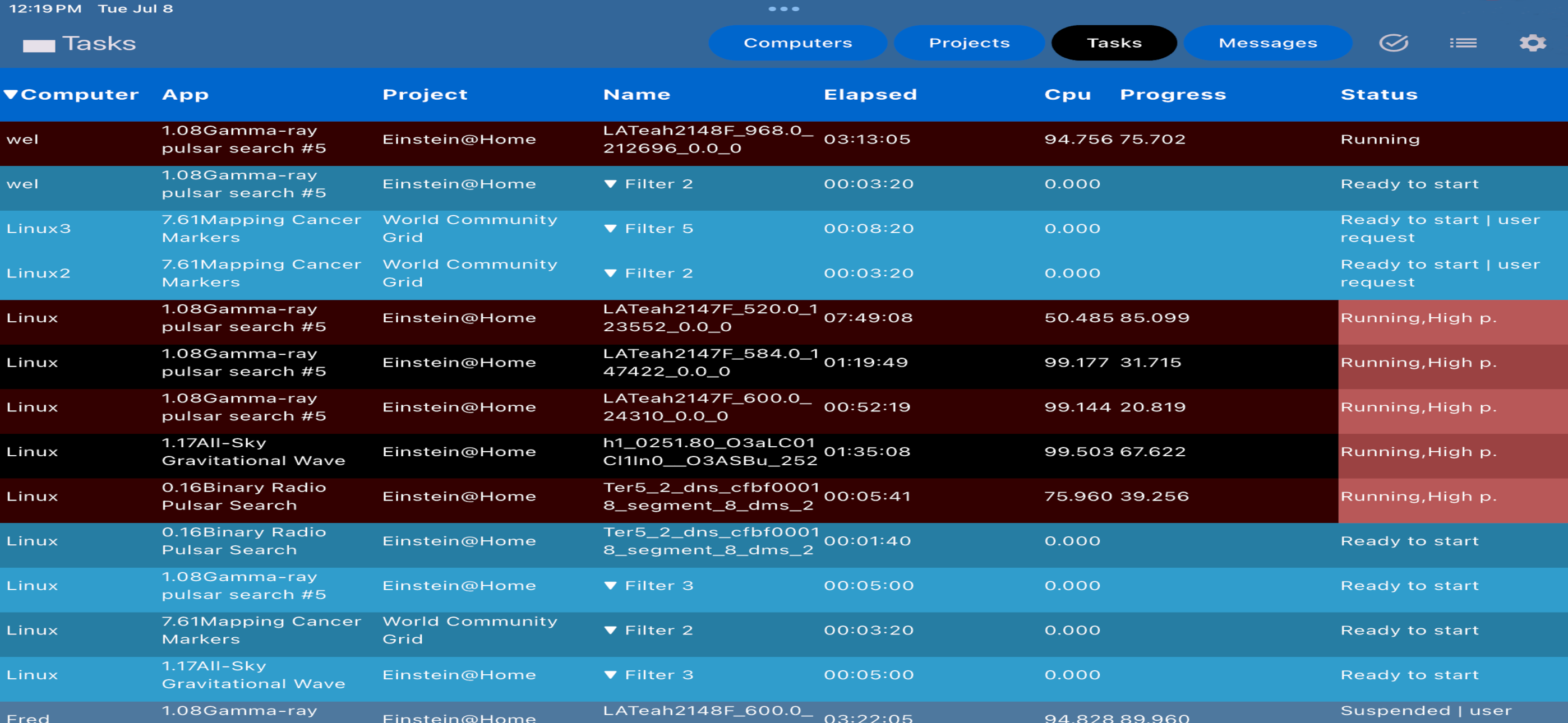Select task LATeah2148F_968.0_212696_0.0_0

coord(708,140)
